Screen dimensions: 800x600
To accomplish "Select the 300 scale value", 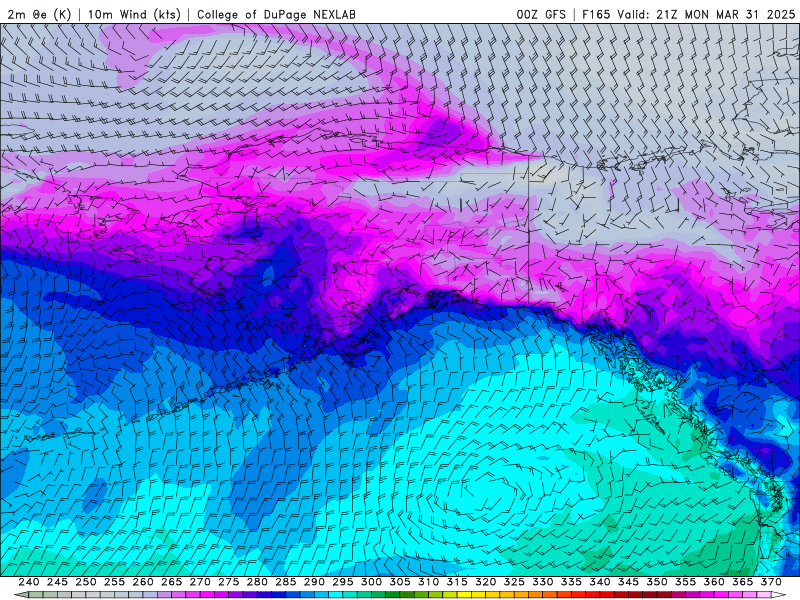I will (371, 582).
